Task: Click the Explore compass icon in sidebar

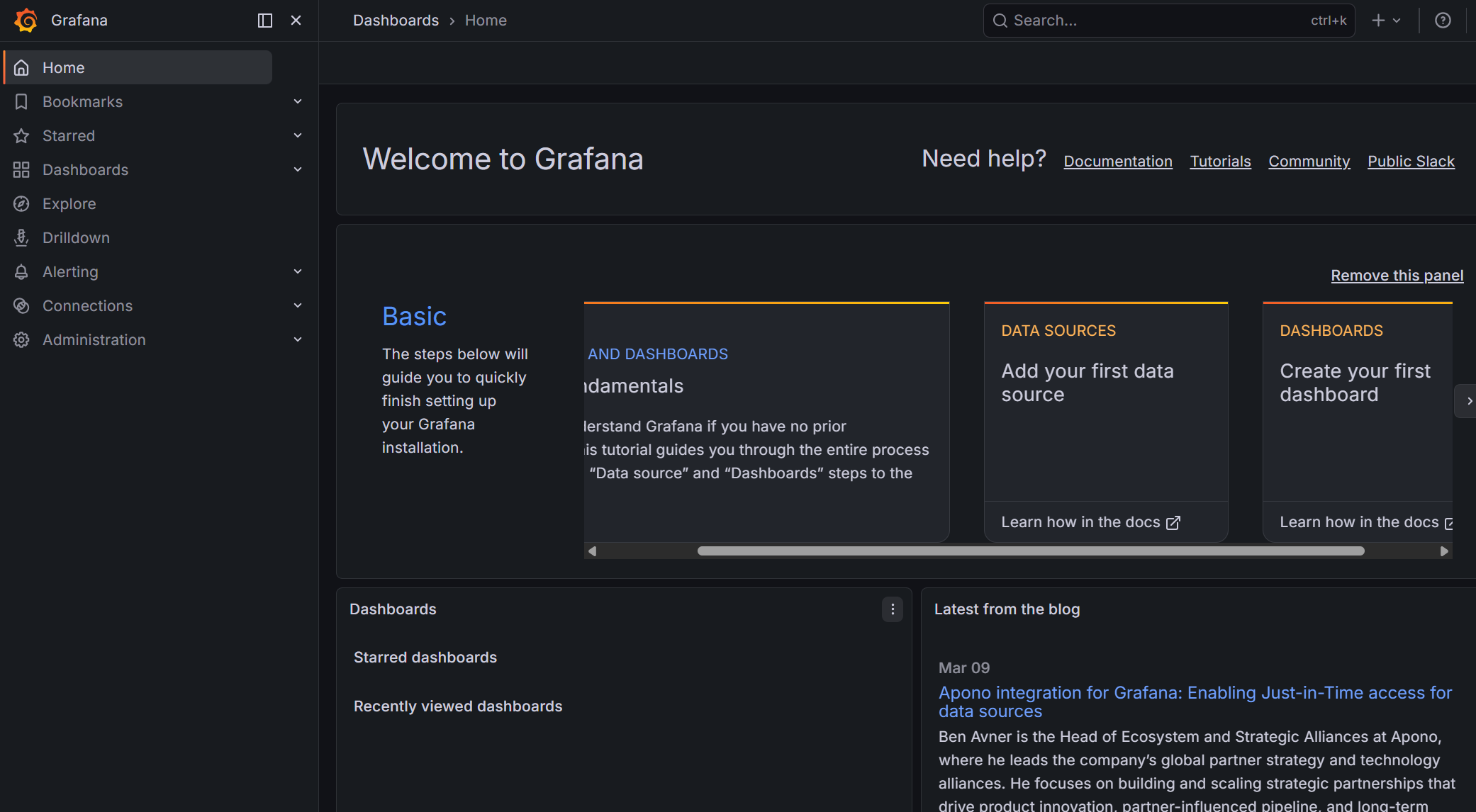Action: (x=21, y=204)
